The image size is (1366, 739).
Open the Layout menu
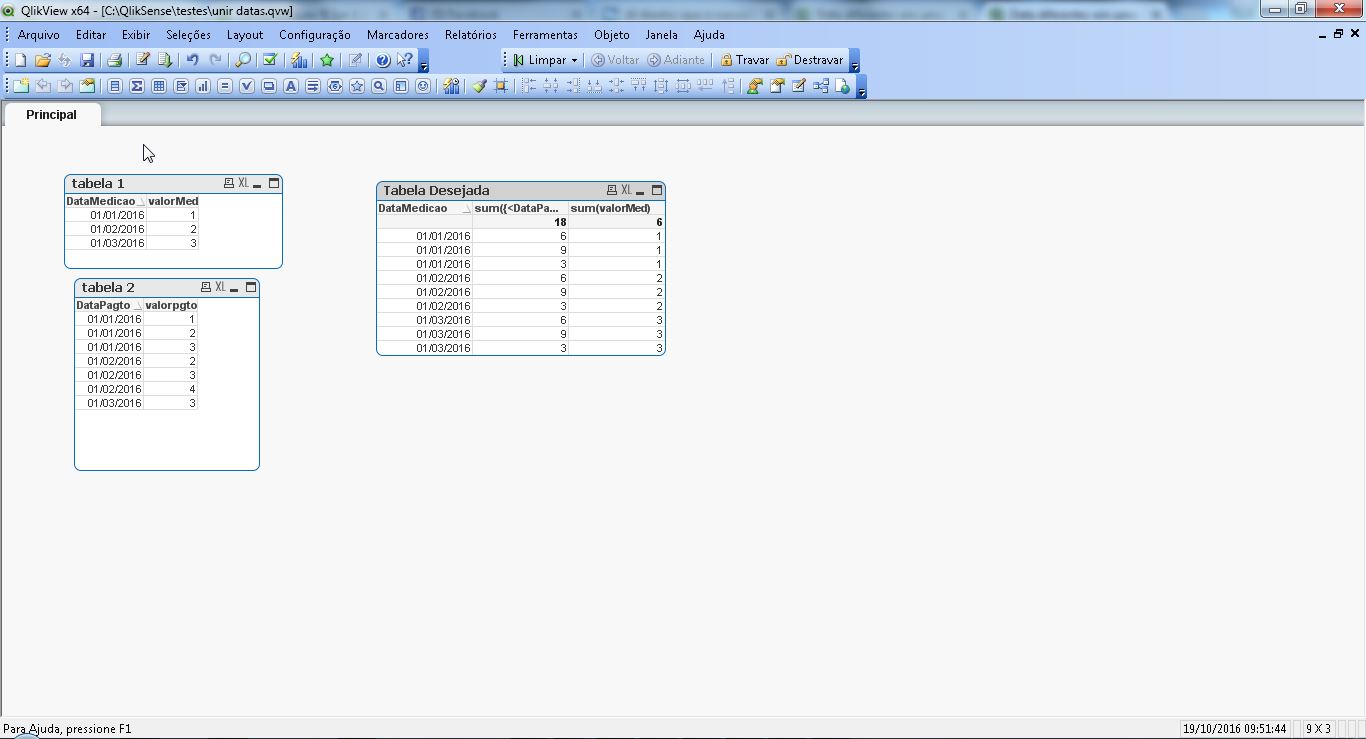(244, 35)
